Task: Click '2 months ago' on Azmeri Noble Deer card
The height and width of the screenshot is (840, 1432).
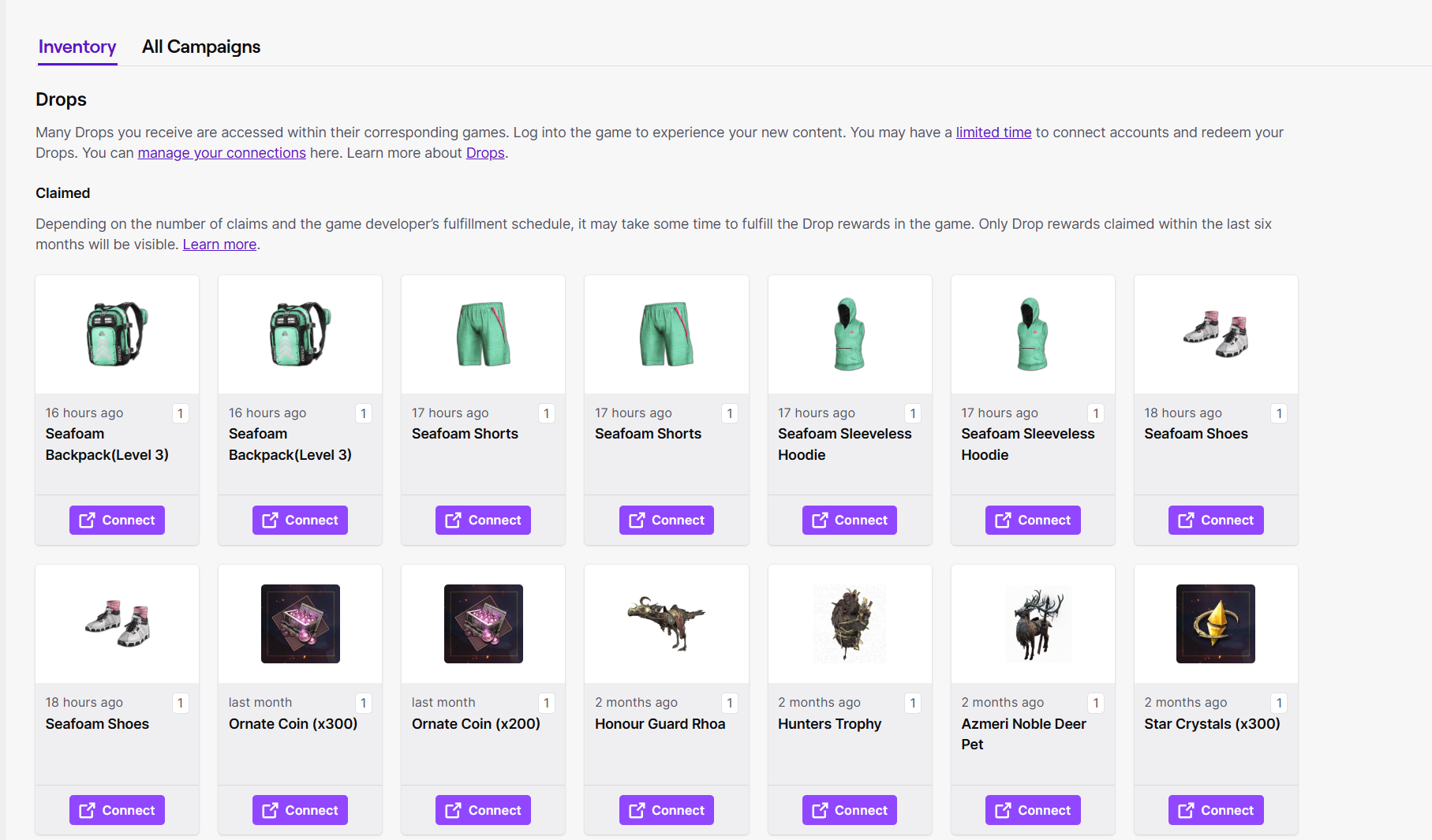Action: click(1002, 703)
